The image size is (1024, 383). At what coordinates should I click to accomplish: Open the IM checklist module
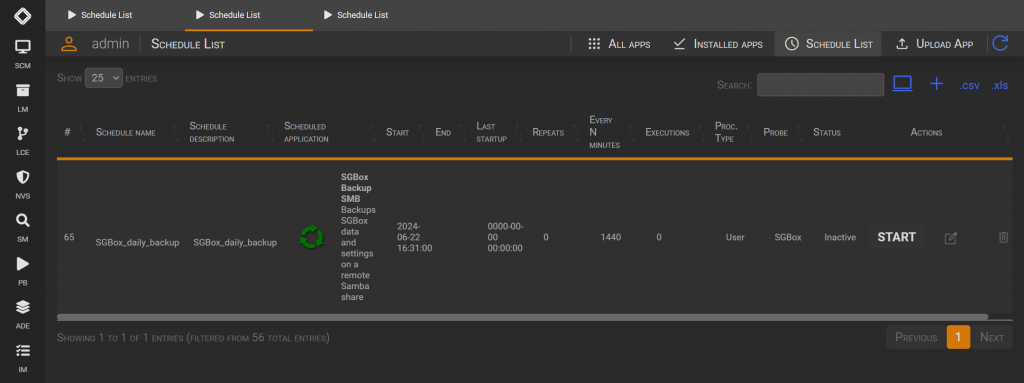pos(22,357)
